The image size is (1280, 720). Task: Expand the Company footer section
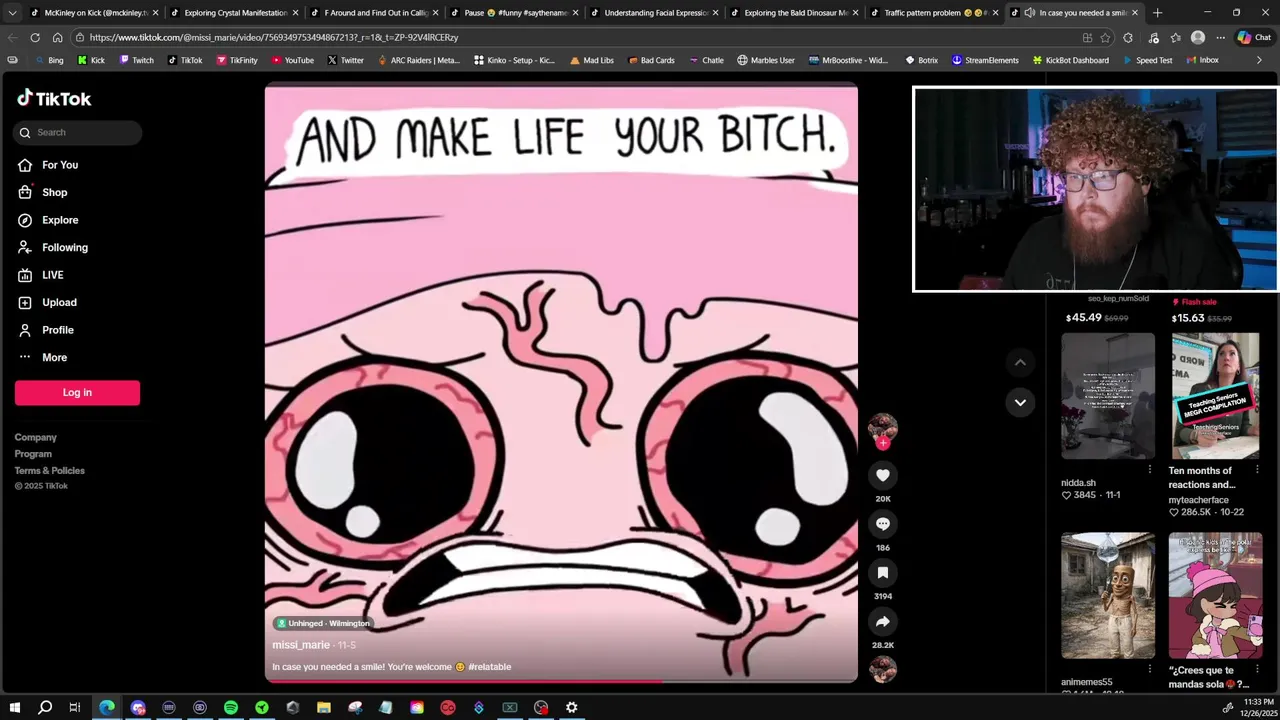36,437
